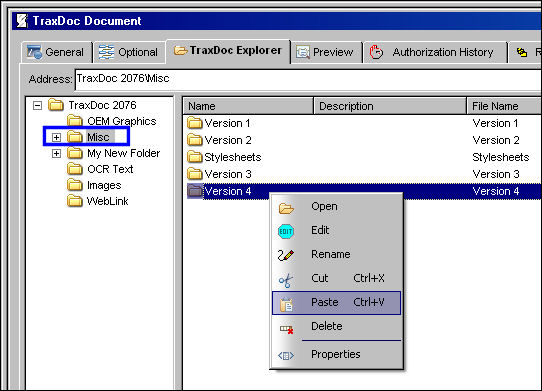
Task: Select OCR Text label in the tree
Action: click(110, 169)
